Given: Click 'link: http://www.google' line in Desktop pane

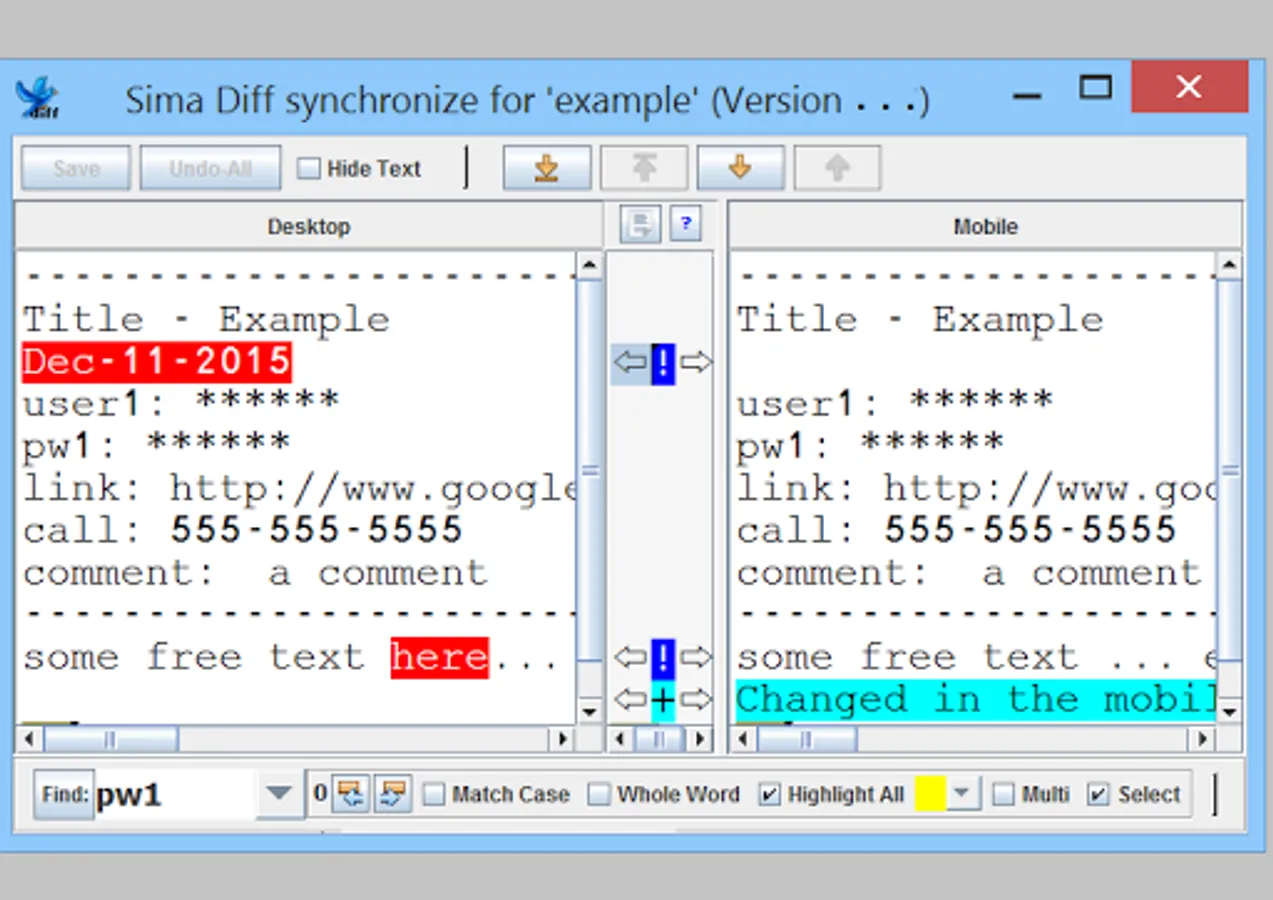Looking at the screenshot, I should pyautogui.click(x=299, y=488).
